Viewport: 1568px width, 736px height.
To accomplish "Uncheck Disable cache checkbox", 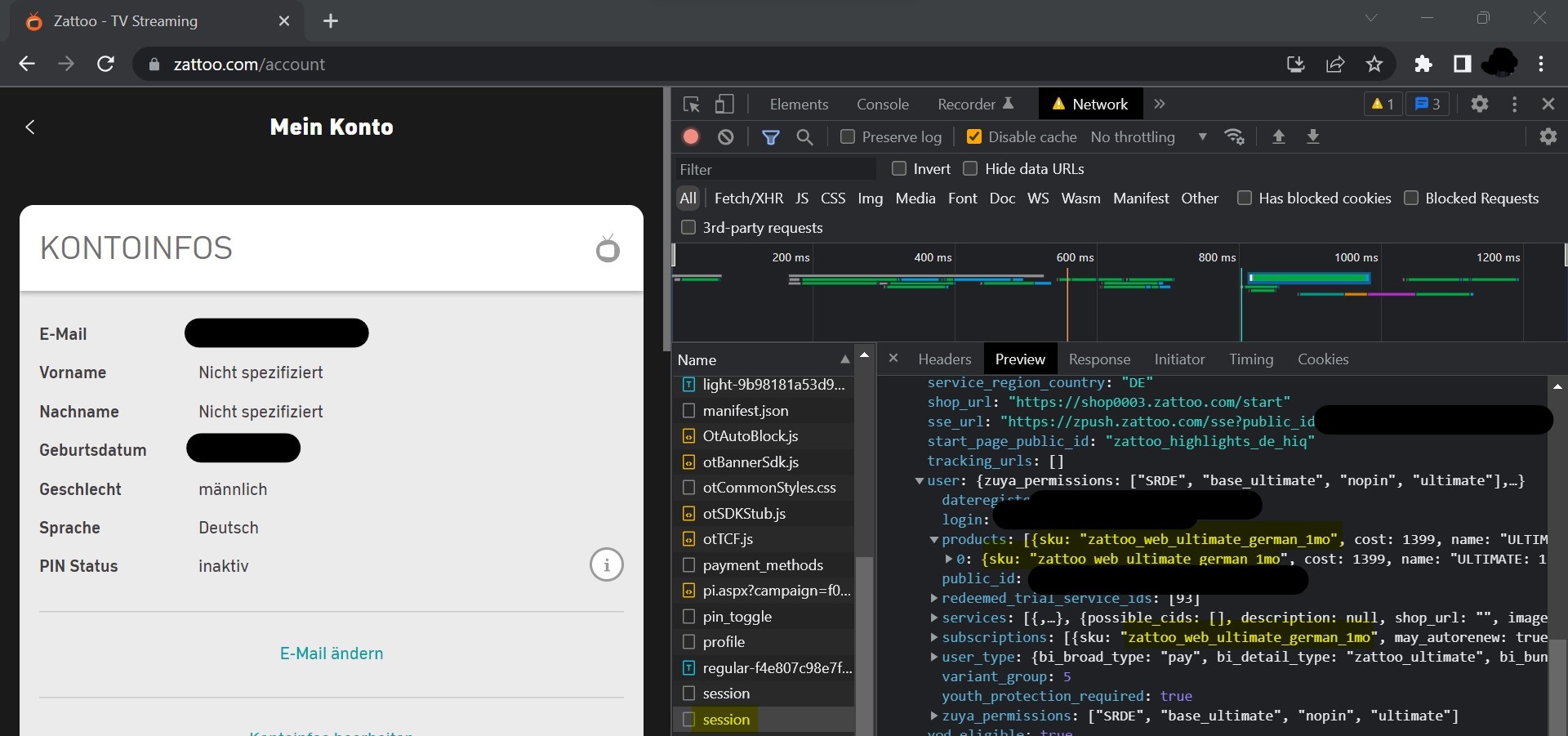I will click(x=973, y=136).
